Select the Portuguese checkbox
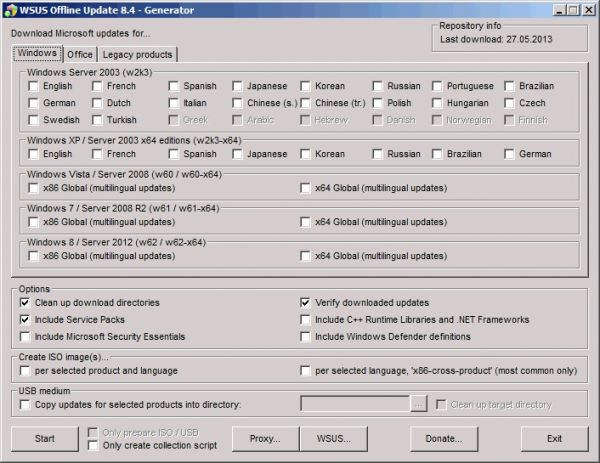The image size is (600, 463). coord(437,86)
